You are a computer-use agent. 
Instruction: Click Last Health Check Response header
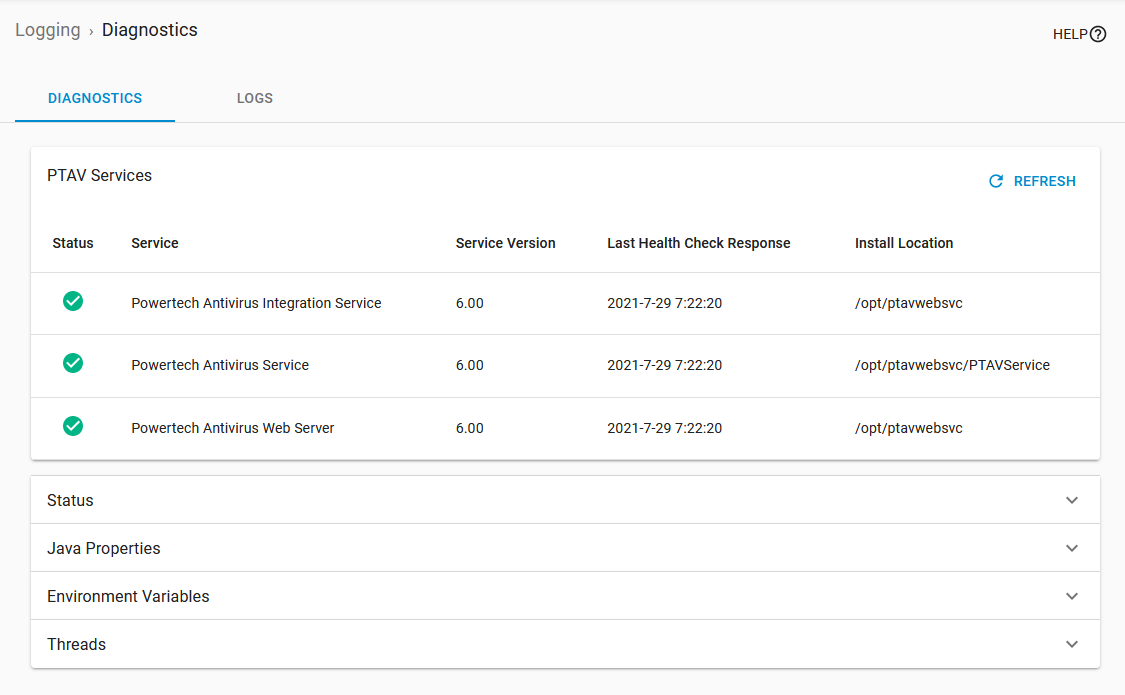(x=698, y=243)
